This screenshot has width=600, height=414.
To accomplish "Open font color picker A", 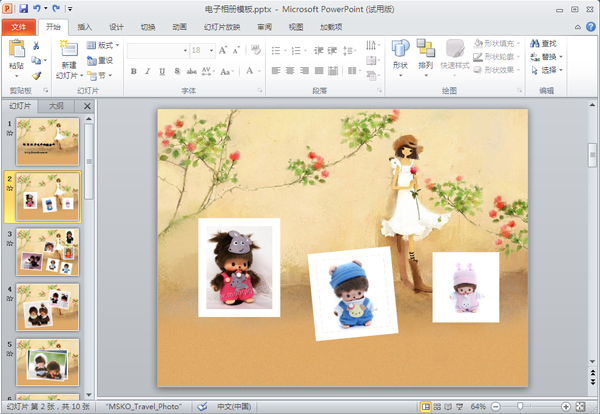I will [x=249, y=71].
